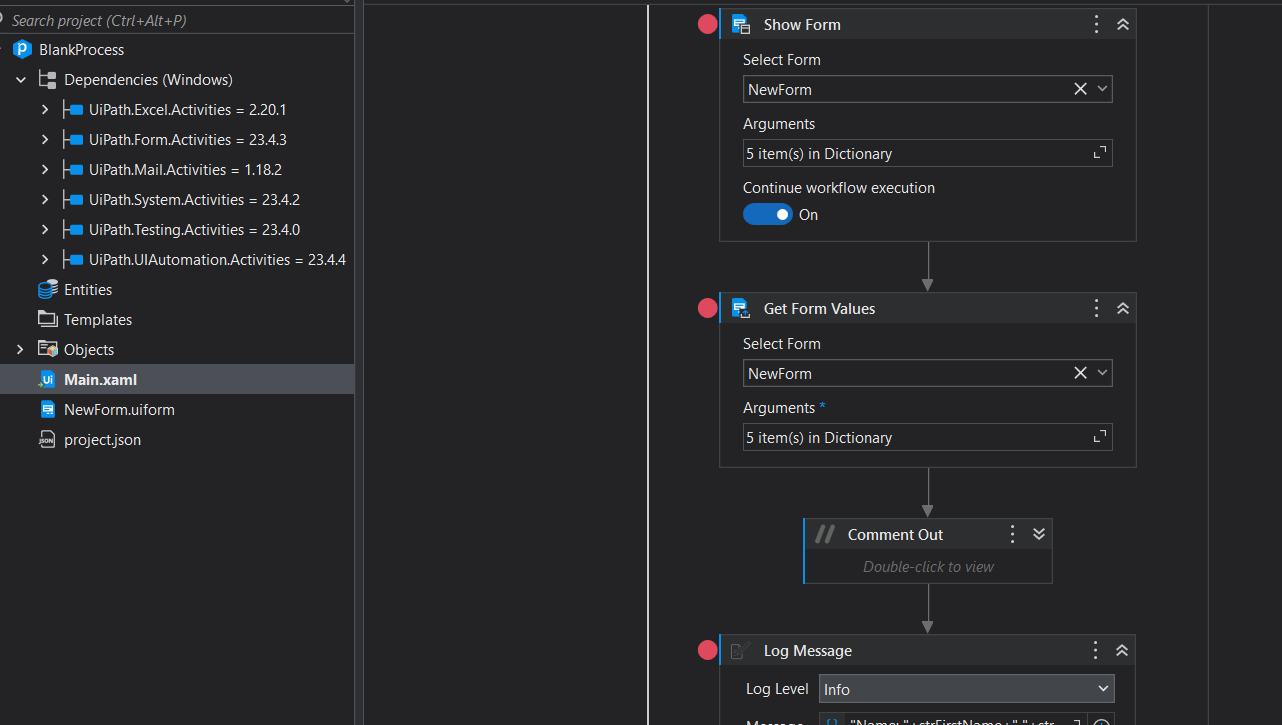Viewport: 1282px width, 725px height.
Task: Expand the UiPath.System.Activities dependency
Action: pos(45,200)
